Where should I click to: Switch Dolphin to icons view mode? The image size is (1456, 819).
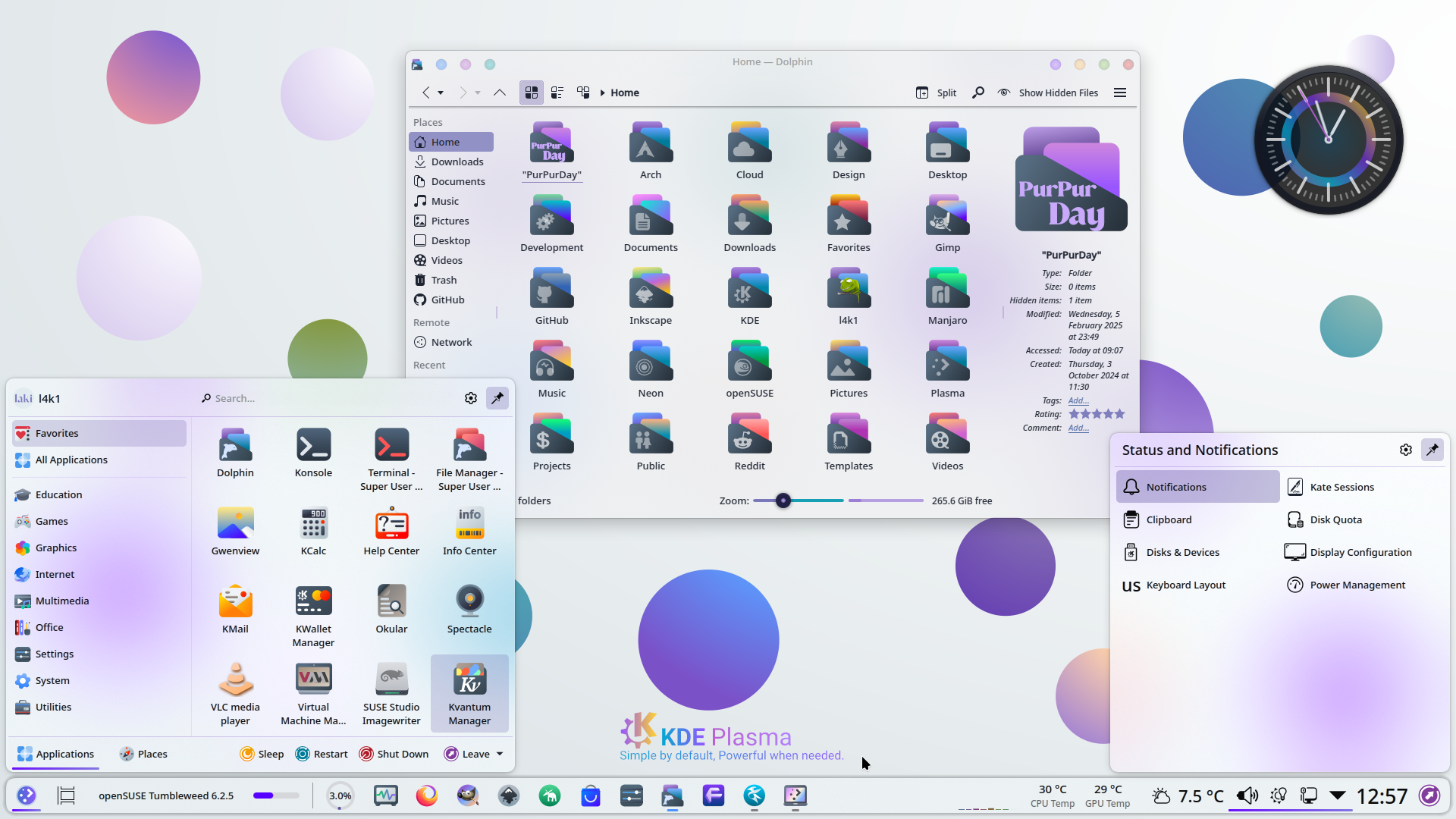[x=532, y=93]
